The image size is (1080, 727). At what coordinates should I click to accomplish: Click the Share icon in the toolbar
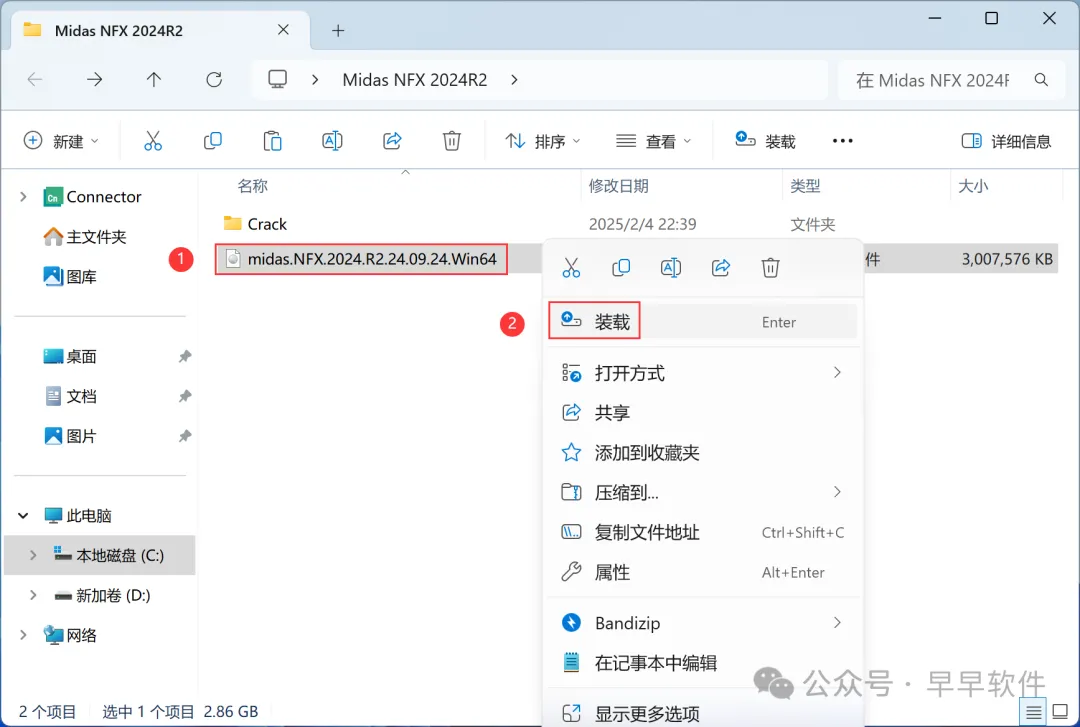pos(392,141)
